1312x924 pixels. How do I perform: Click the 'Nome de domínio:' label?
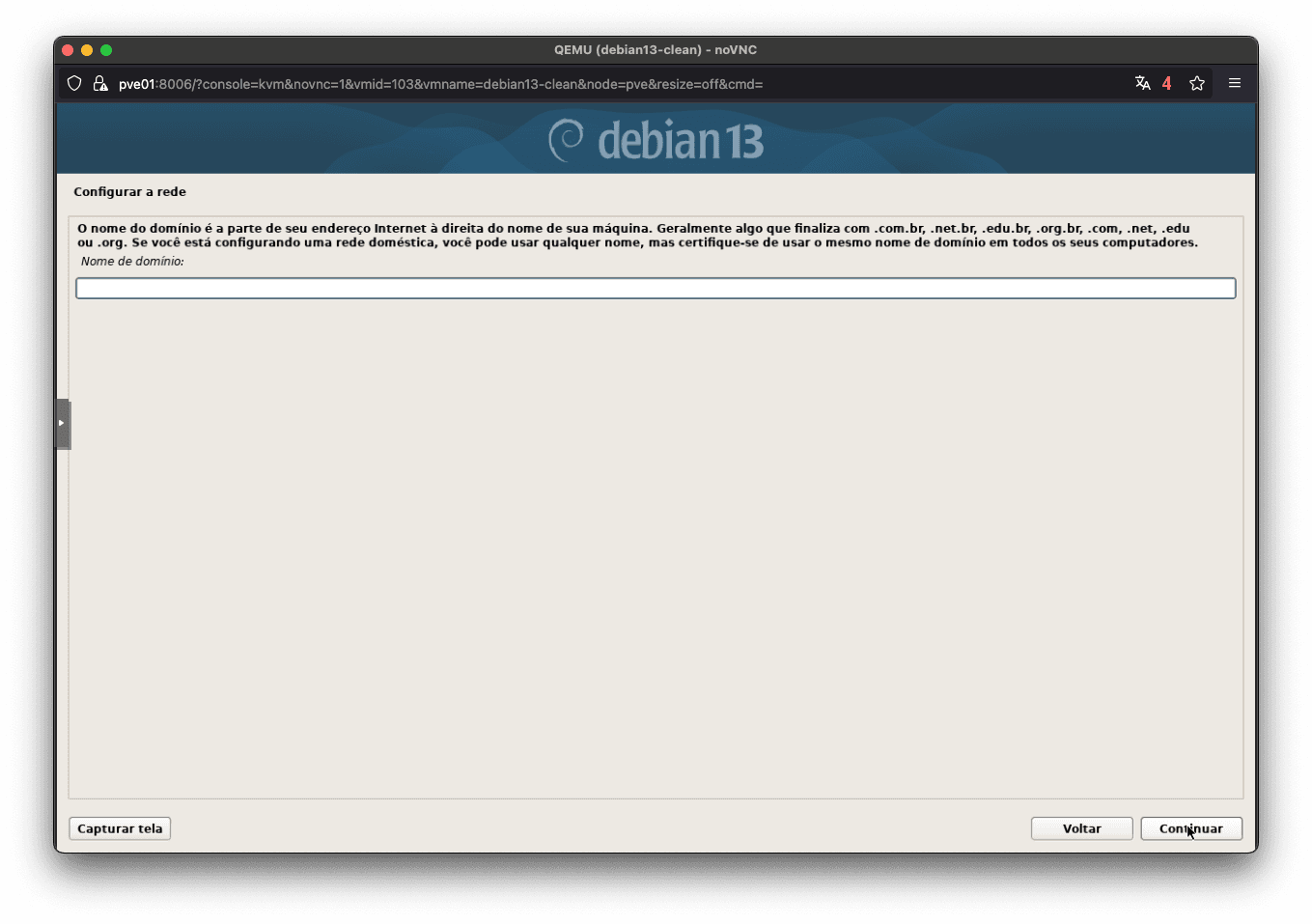132,262
